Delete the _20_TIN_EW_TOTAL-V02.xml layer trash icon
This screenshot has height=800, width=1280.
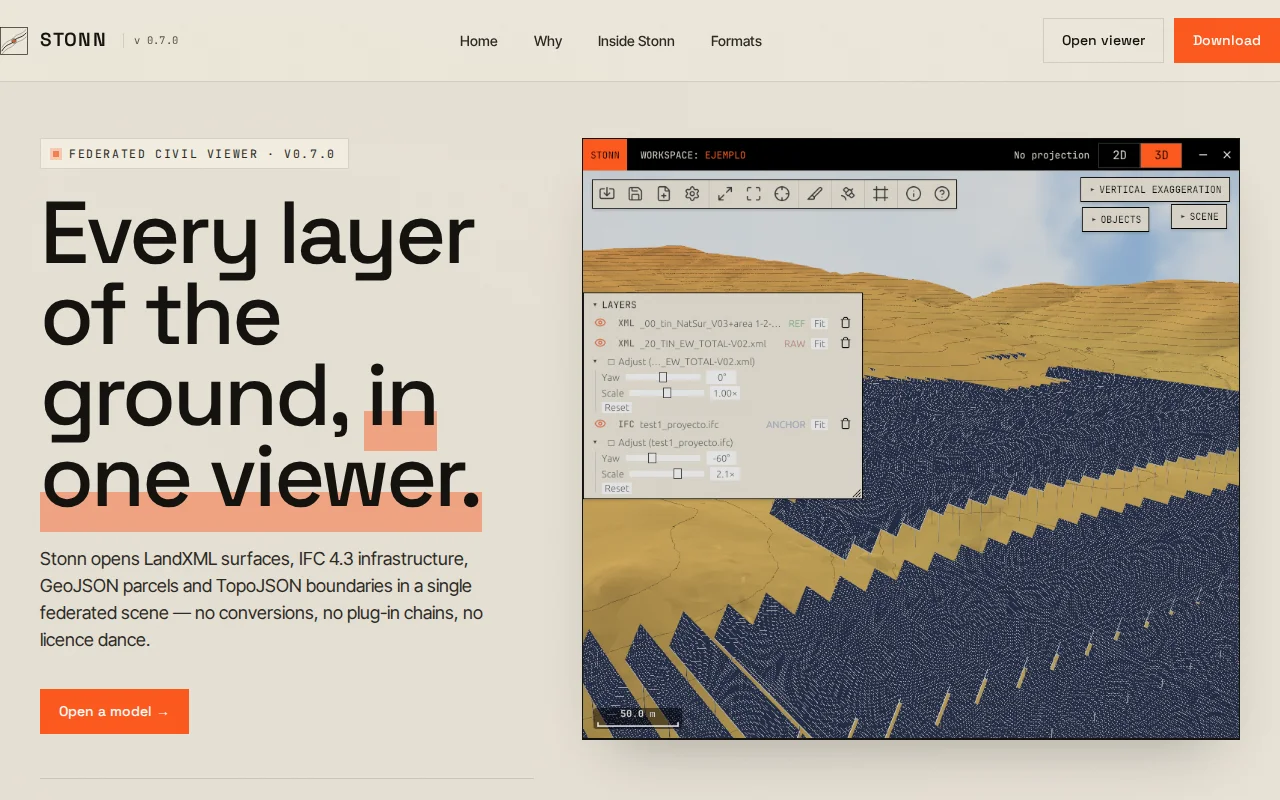[x=845, y=343]
